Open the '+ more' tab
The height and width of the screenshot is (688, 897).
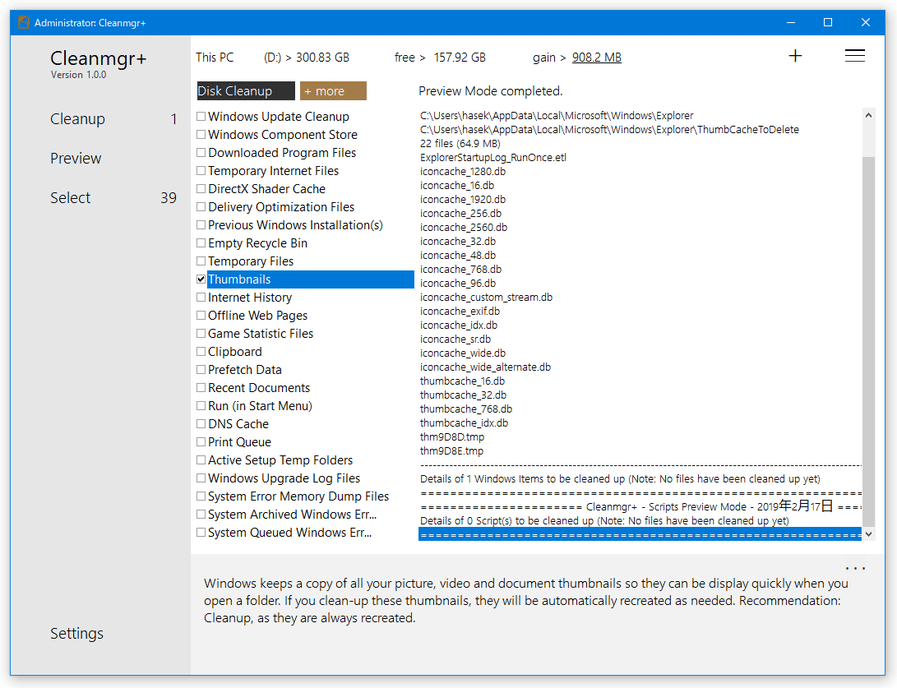333,91
